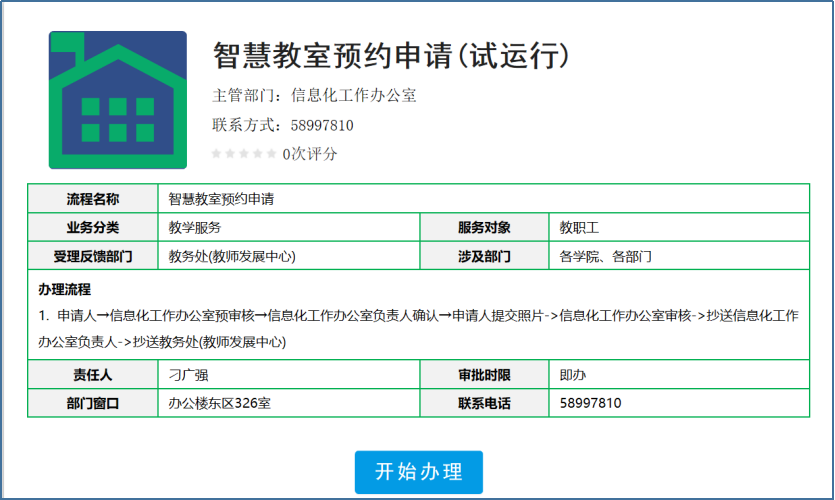Give five stars using the last star
Viewport: 835px width, 500px height.
click(x=271, y=154)
